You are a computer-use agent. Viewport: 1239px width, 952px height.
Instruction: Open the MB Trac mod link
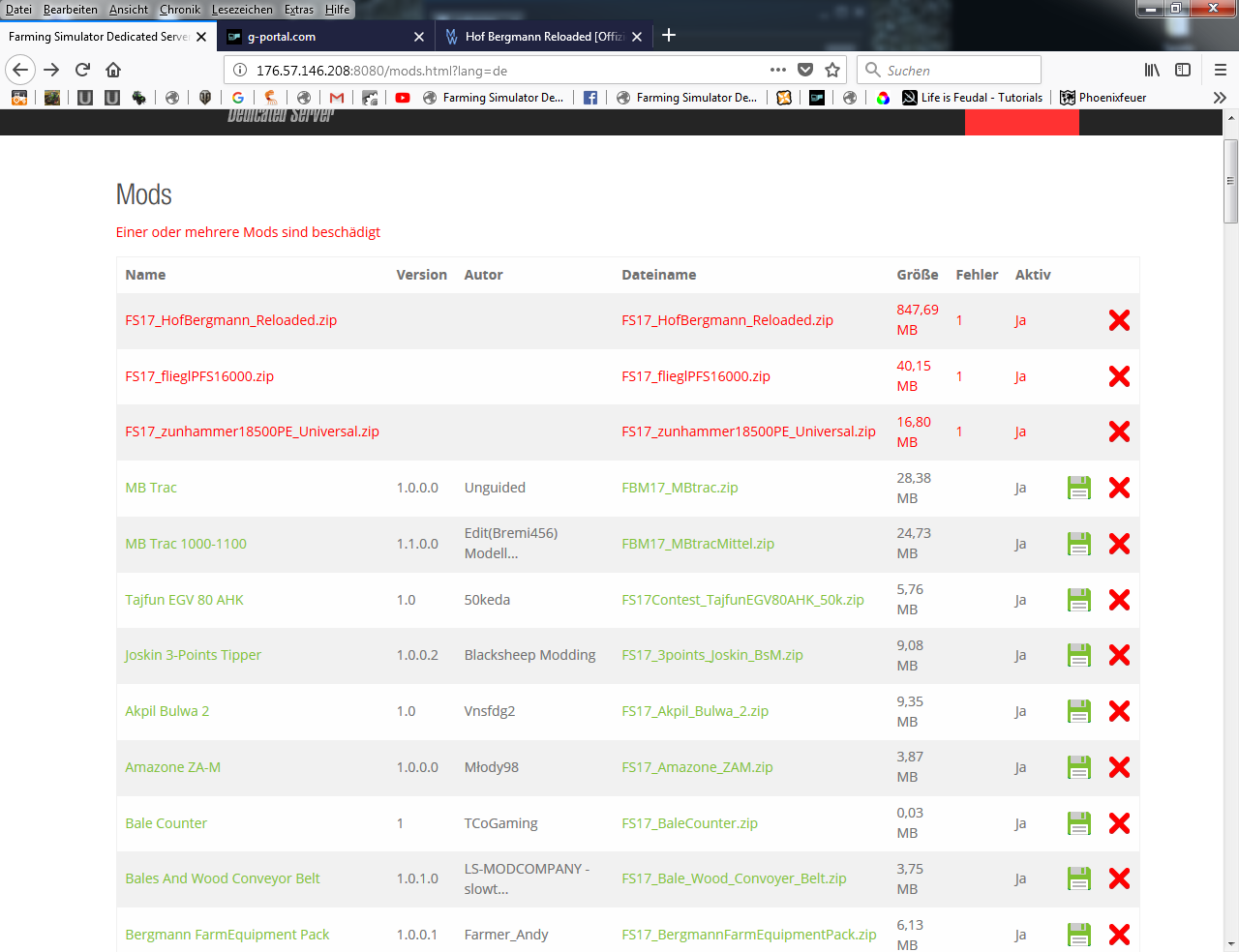(151, 488)
